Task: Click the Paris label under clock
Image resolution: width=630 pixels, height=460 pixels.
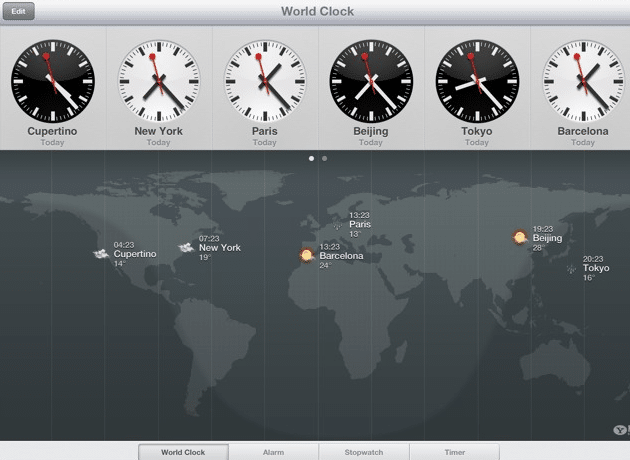Action: (264, 131)
